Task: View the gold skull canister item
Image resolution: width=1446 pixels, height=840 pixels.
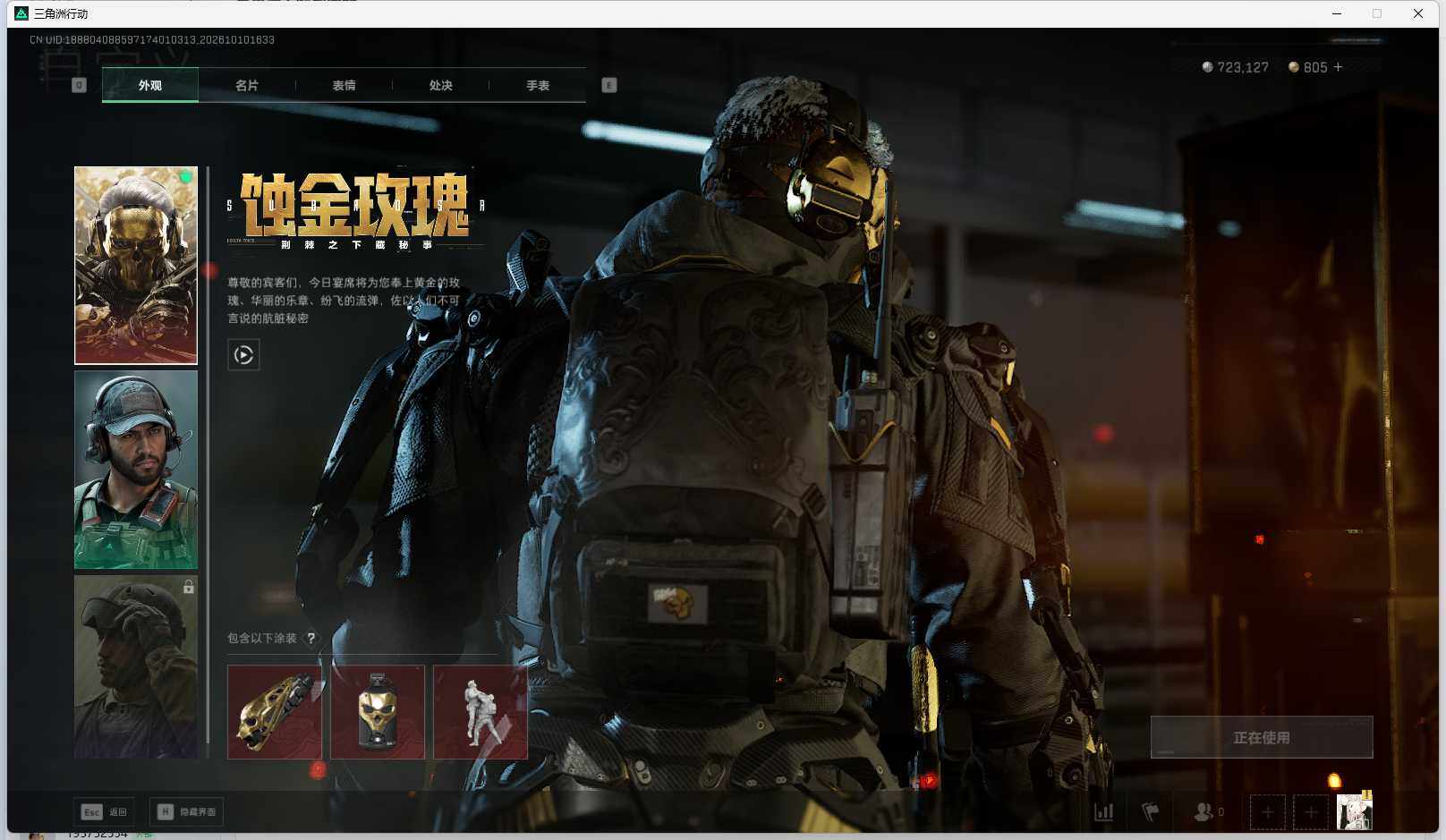Action: (378, 712)
